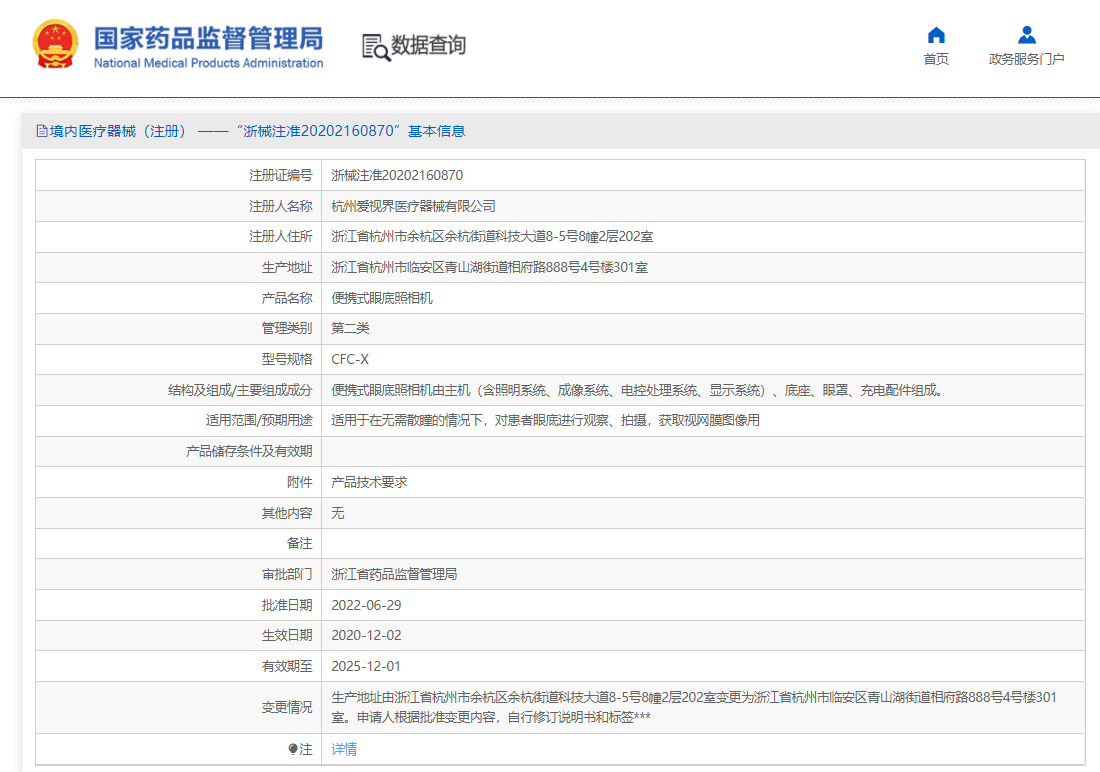Click the 备注 row label
The image size is (1100, 772).
click(300, 543)
